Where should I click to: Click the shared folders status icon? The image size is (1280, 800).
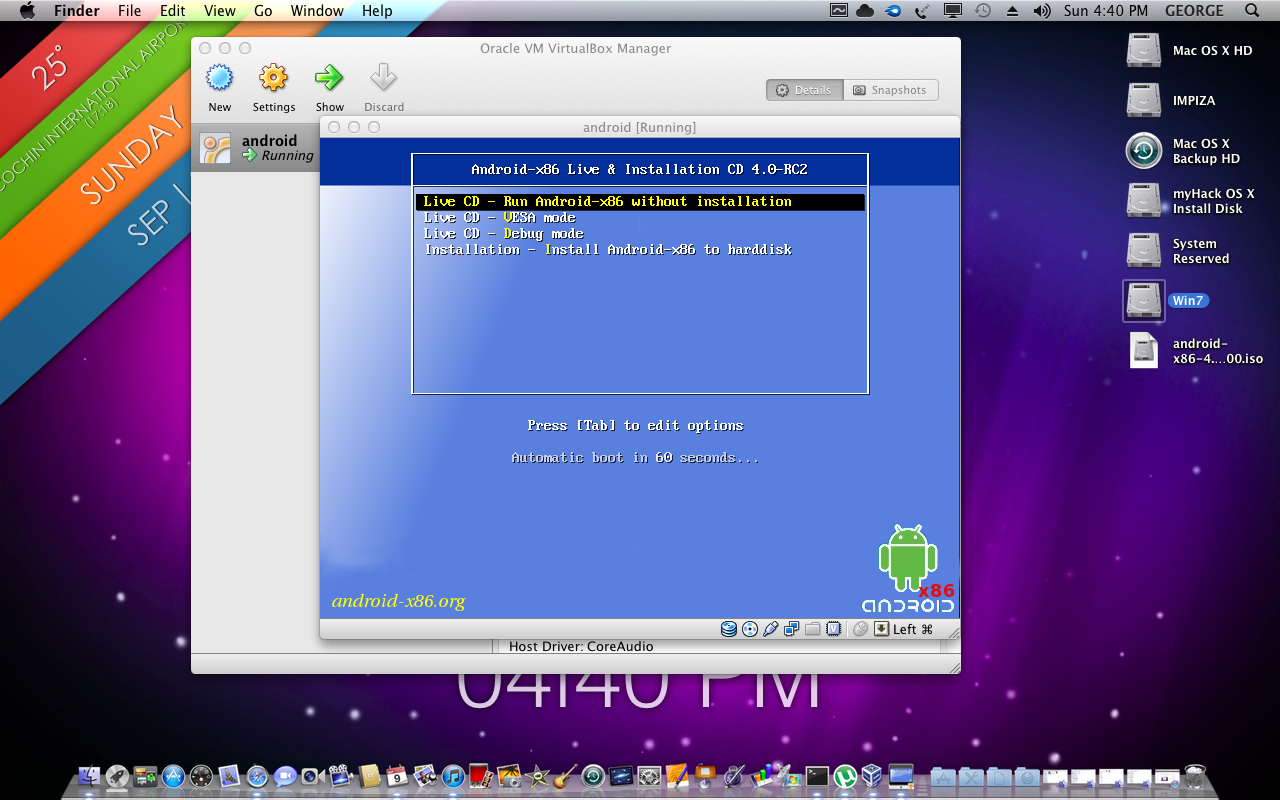click(x=812, y=629)
